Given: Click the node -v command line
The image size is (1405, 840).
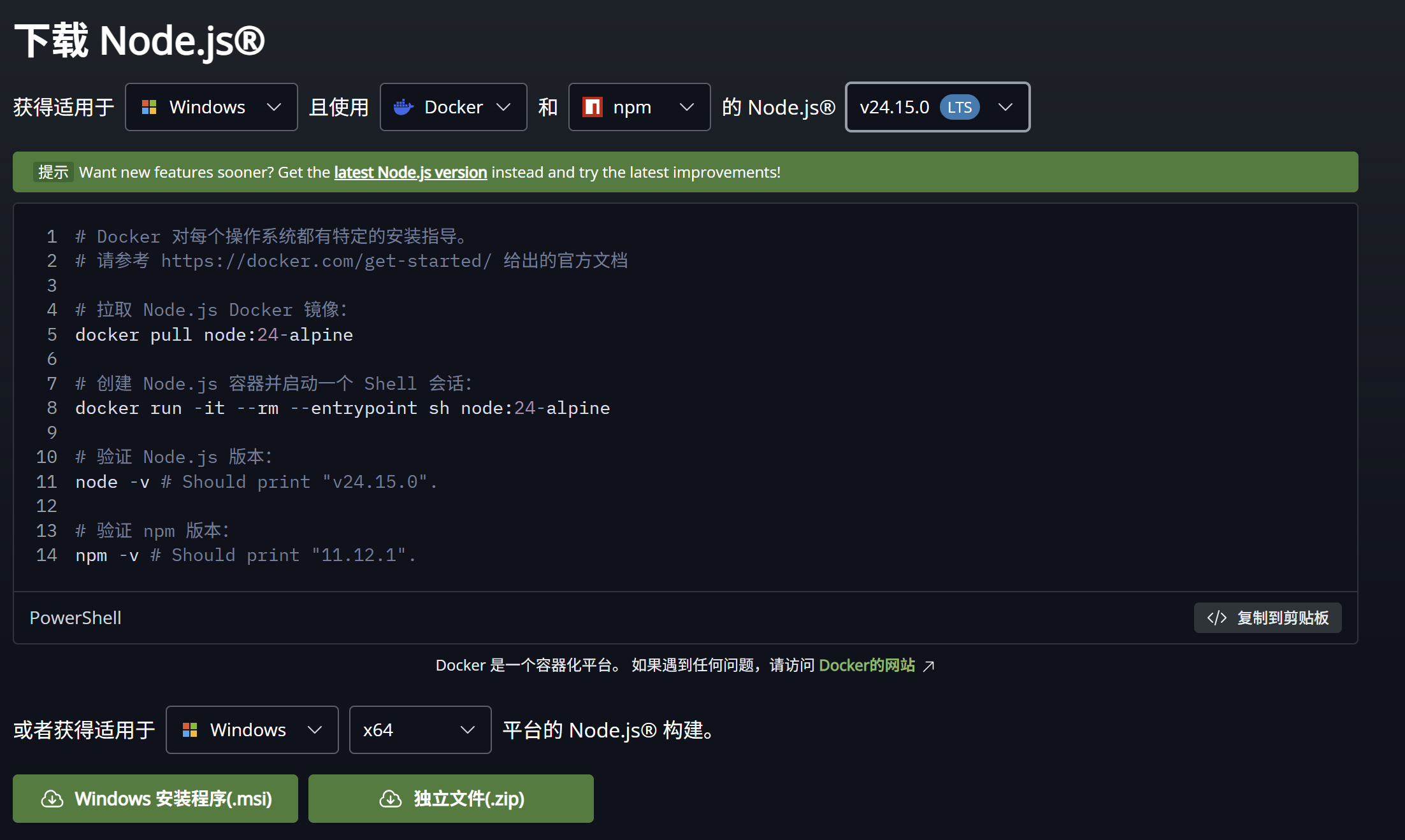Looking at the screenshot, I should coord(256,482).
